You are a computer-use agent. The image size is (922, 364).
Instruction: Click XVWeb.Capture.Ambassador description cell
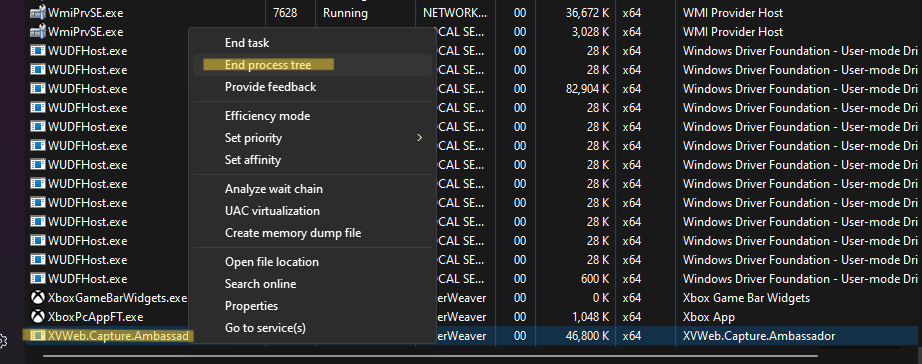[759, 336]
